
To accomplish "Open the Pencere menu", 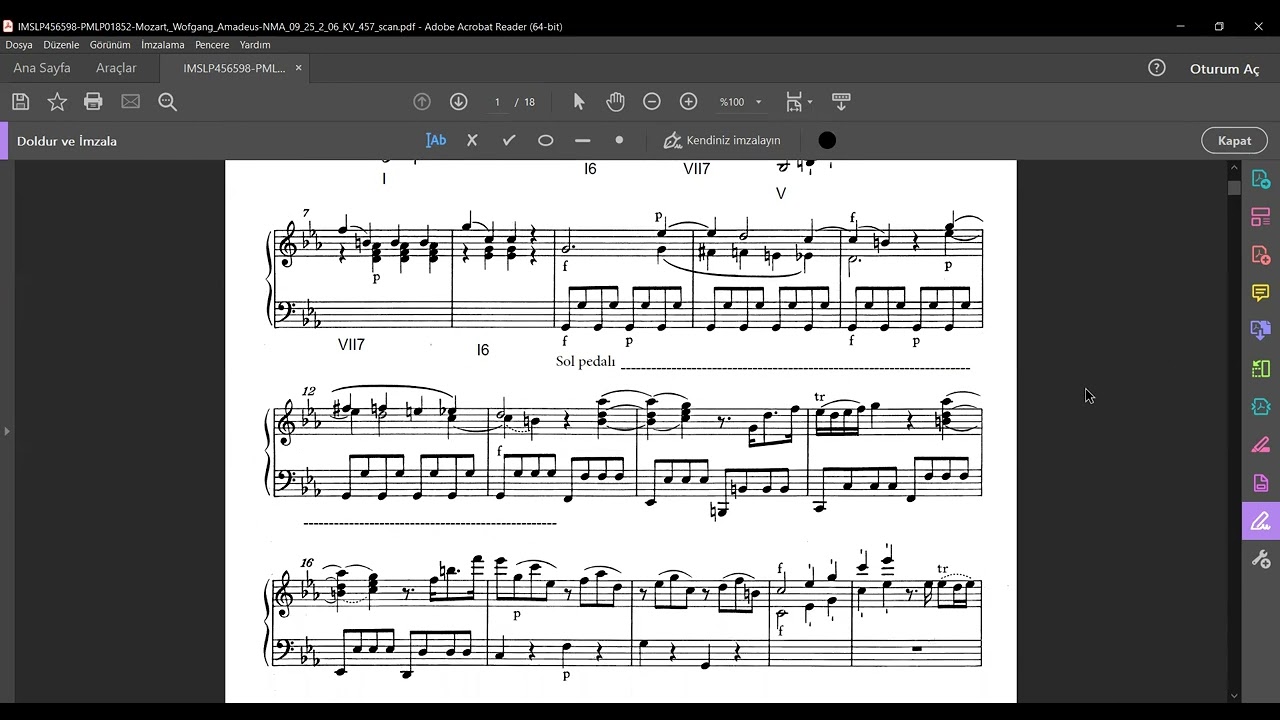I will (212, 45).
